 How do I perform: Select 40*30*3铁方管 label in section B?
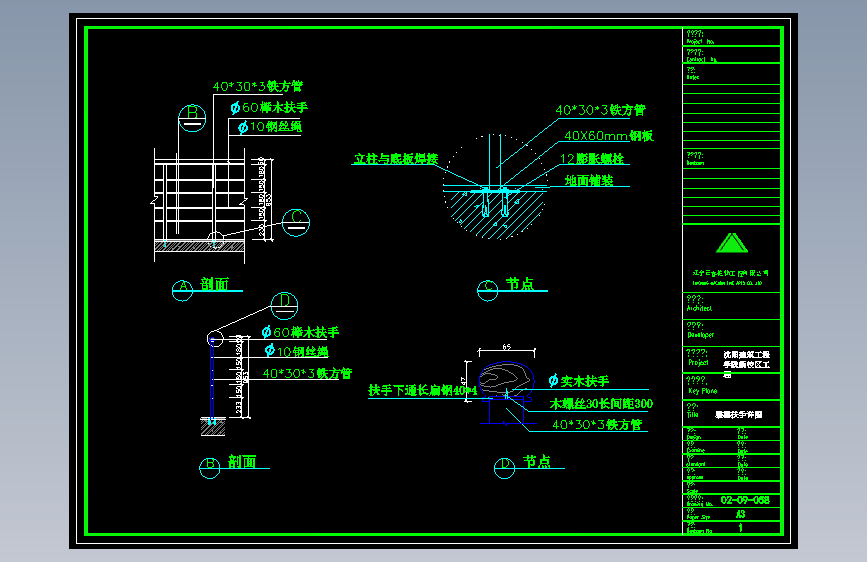pos(307,373)
